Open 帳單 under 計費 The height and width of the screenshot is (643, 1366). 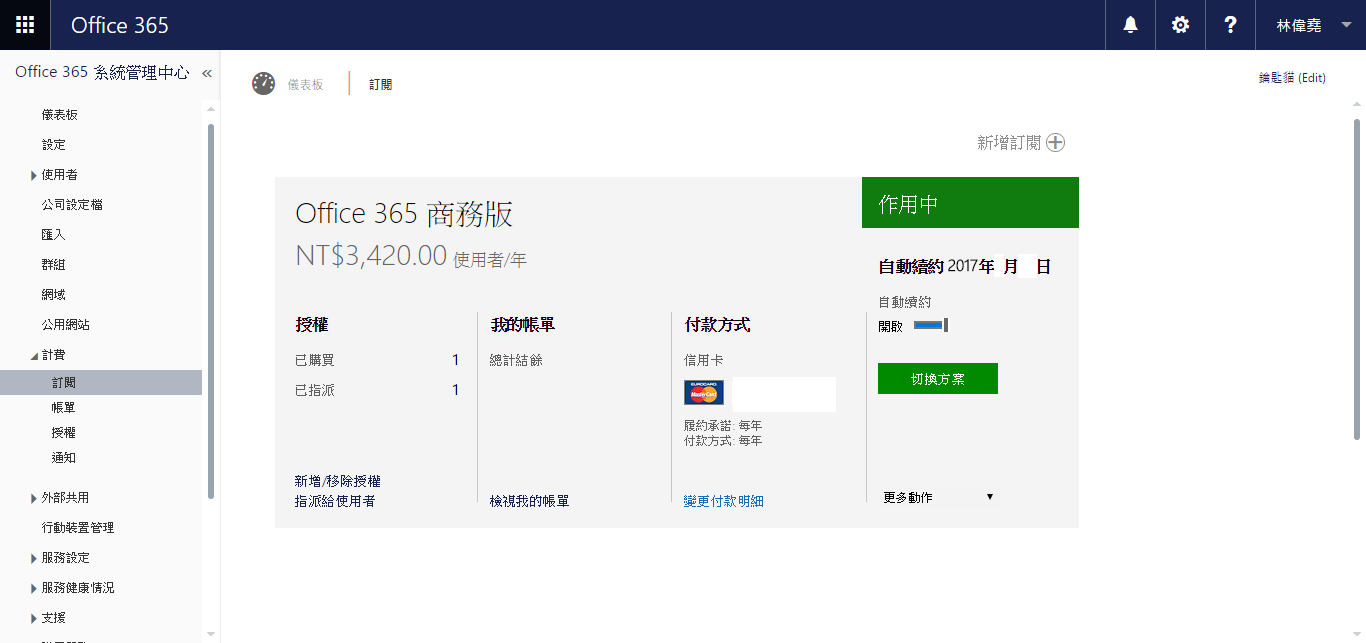click(64, 408)
